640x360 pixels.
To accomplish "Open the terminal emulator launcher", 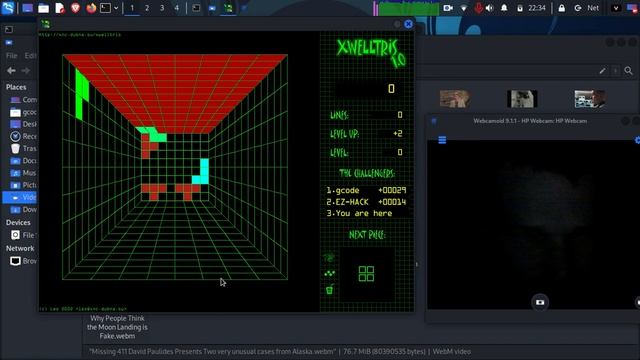I will [105, 8].
